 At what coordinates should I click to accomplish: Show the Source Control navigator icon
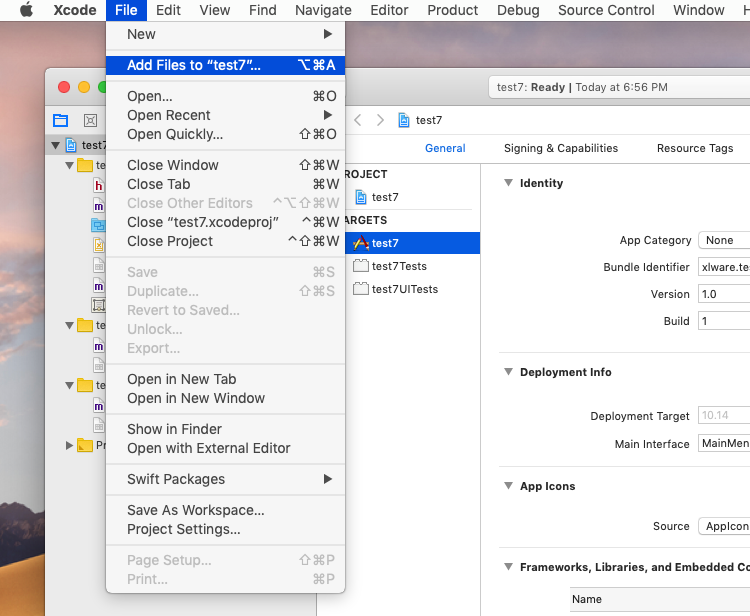pyautogui.click(x=90, y=120)
